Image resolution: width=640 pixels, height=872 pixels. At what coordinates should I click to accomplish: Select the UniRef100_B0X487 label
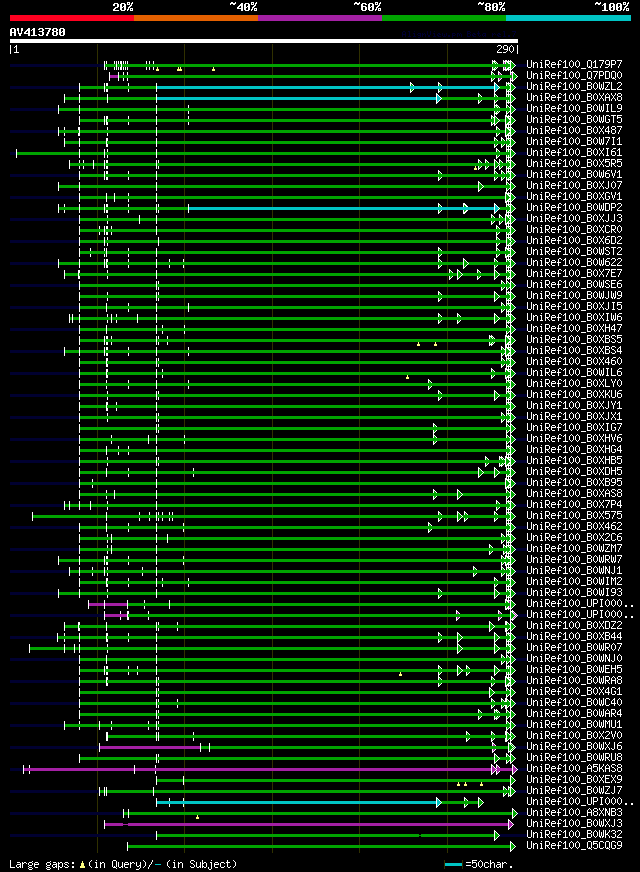coord(574,131)
